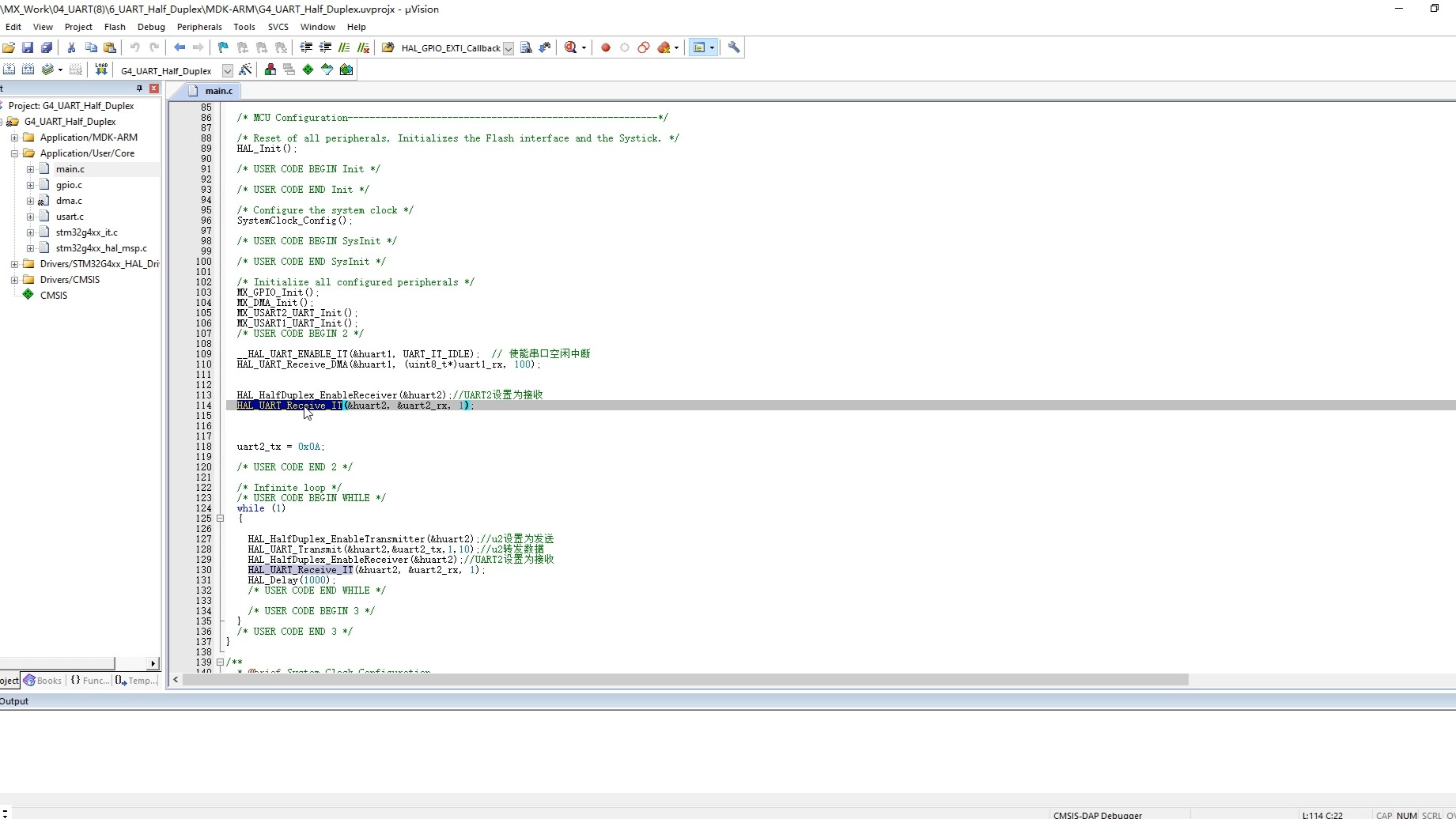Save all open files
This screenshot has height=819, width=1456.
point(47,47)
